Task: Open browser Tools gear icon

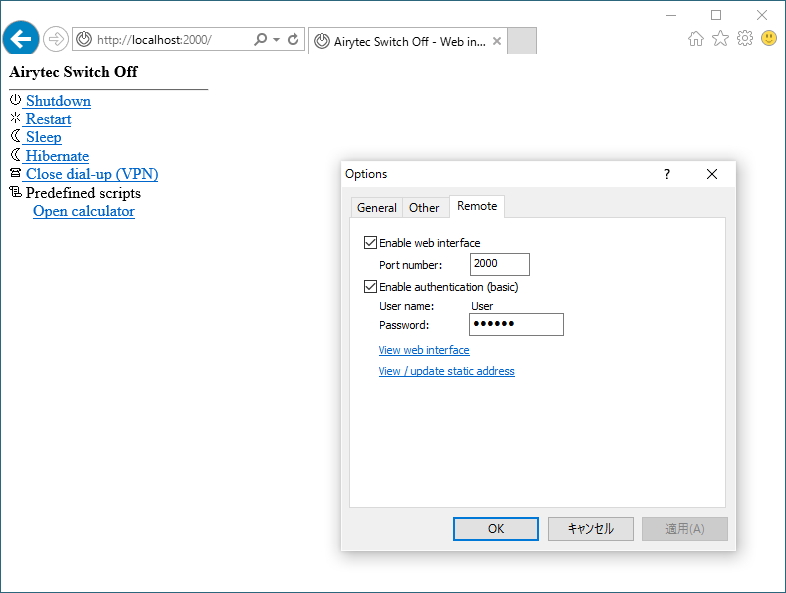Action: (x=745, y=38)
